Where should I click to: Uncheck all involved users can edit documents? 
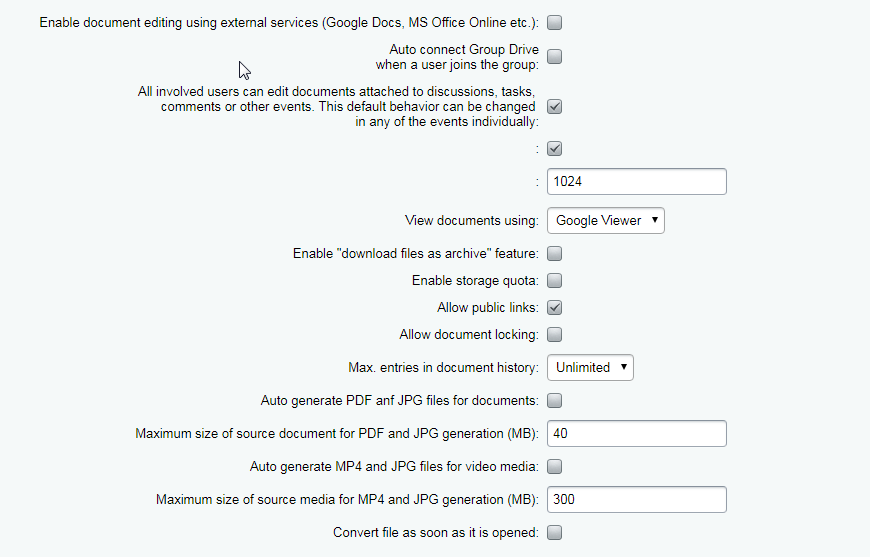coord(554,107)
